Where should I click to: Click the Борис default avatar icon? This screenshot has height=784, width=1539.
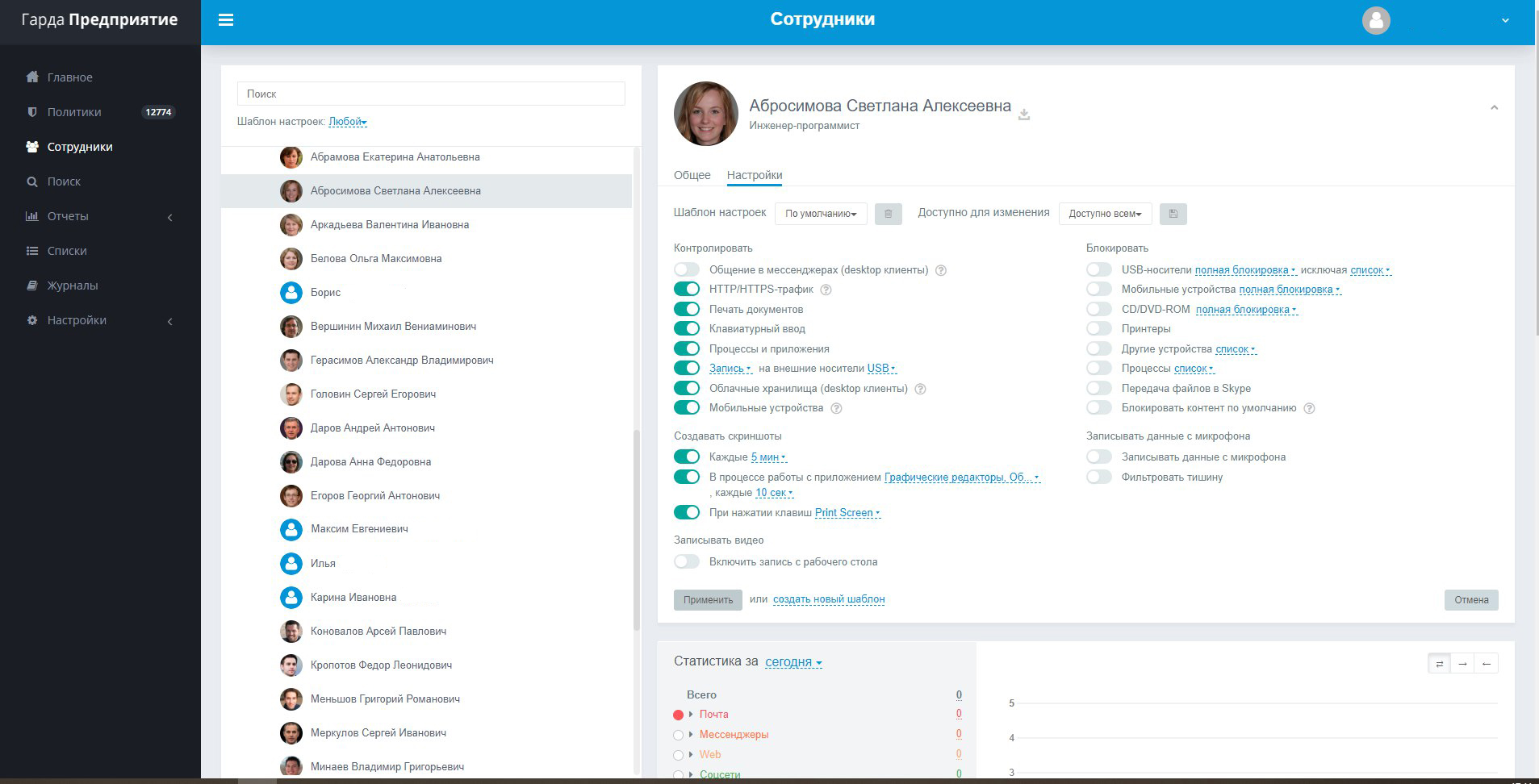(291, 292)
